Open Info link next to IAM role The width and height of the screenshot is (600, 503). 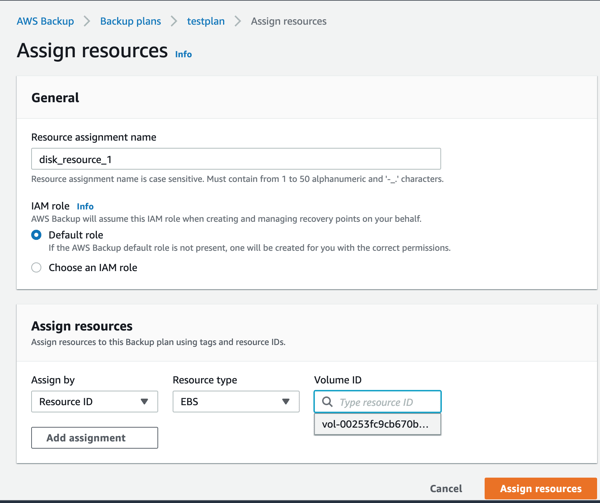[x=85, y=206]
